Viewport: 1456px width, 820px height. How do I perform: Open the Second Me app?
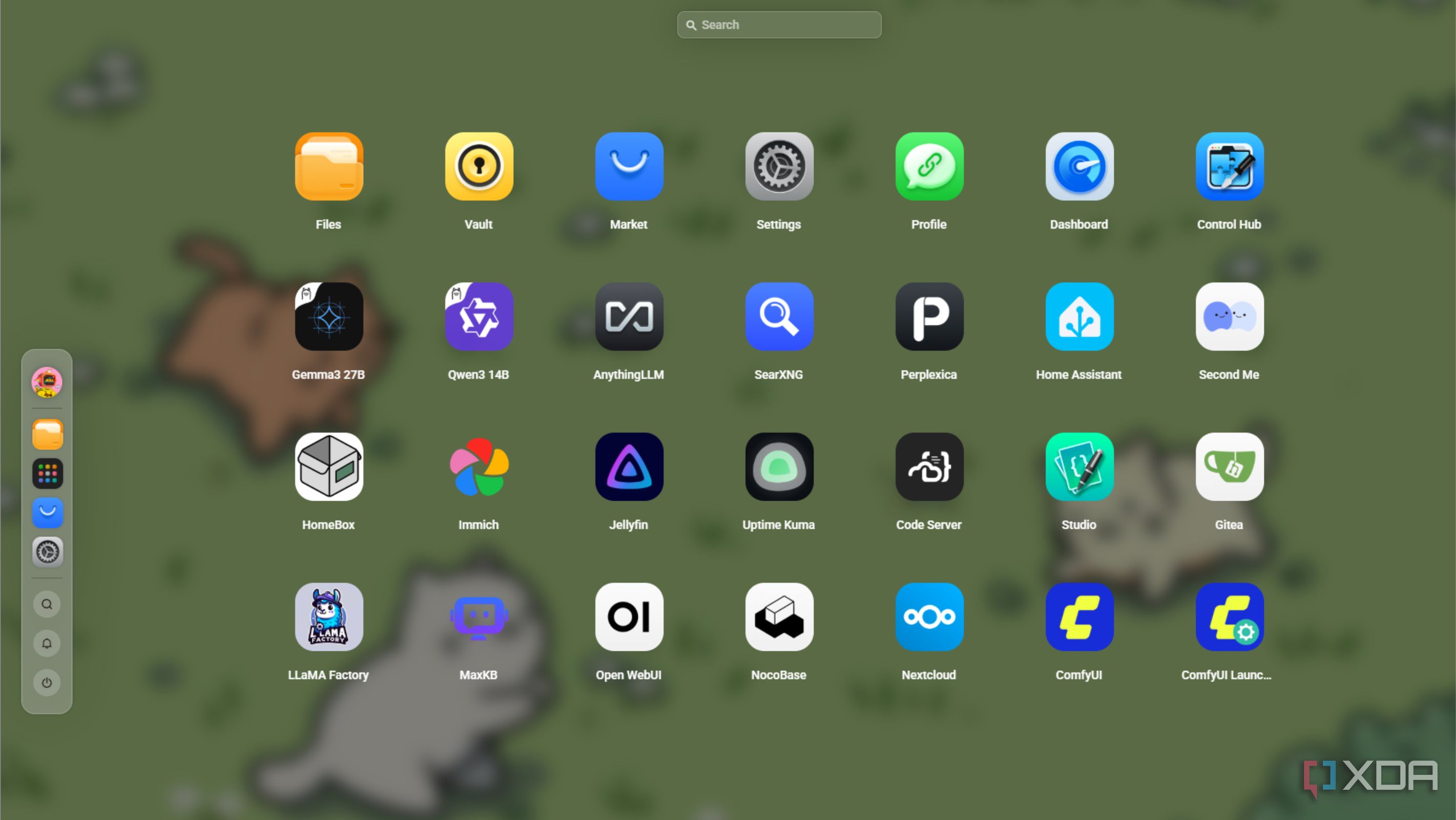pos(1230,317)
